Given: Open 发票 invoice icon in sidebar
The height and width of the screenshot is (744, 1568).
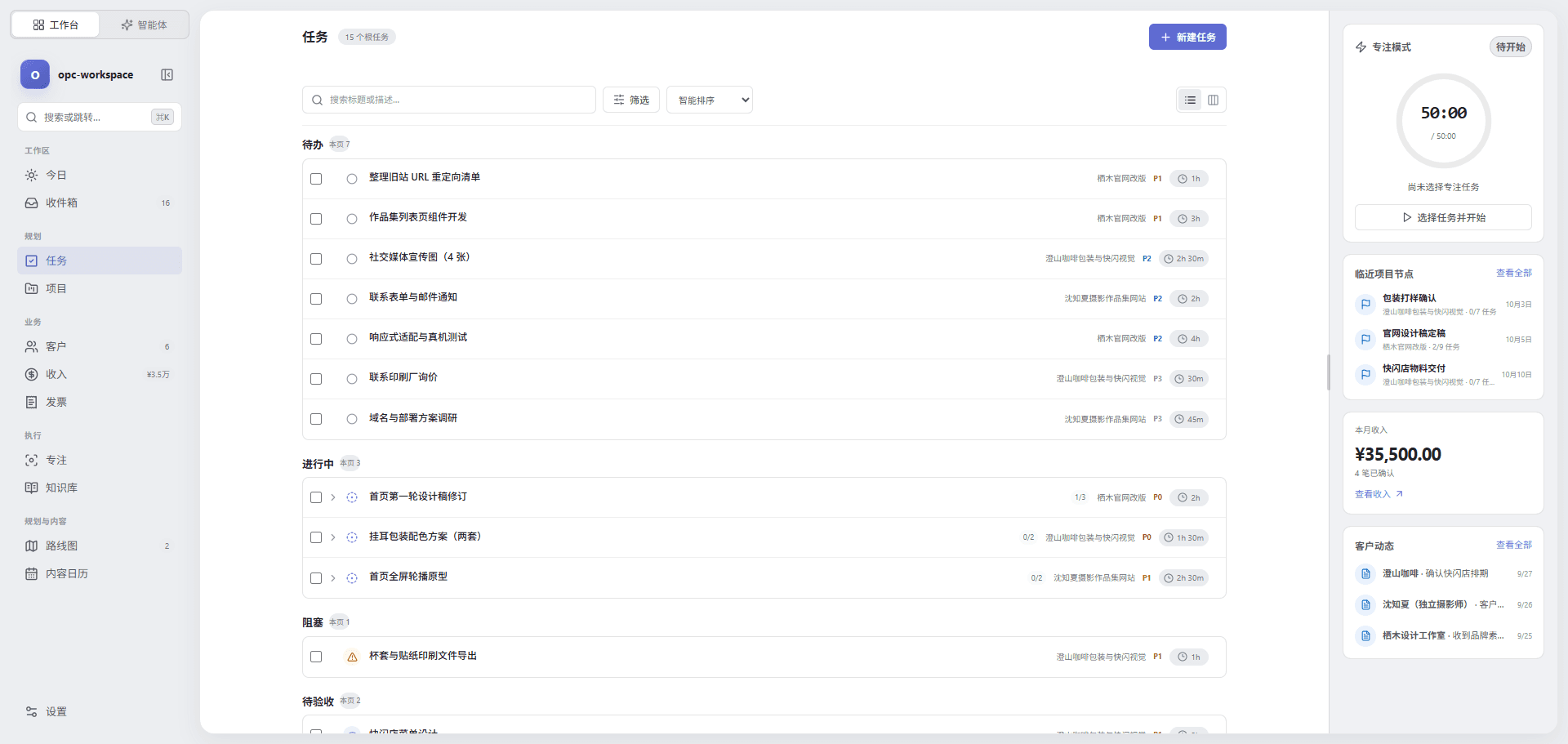Looking at the screenshot, I should (31, 403).
